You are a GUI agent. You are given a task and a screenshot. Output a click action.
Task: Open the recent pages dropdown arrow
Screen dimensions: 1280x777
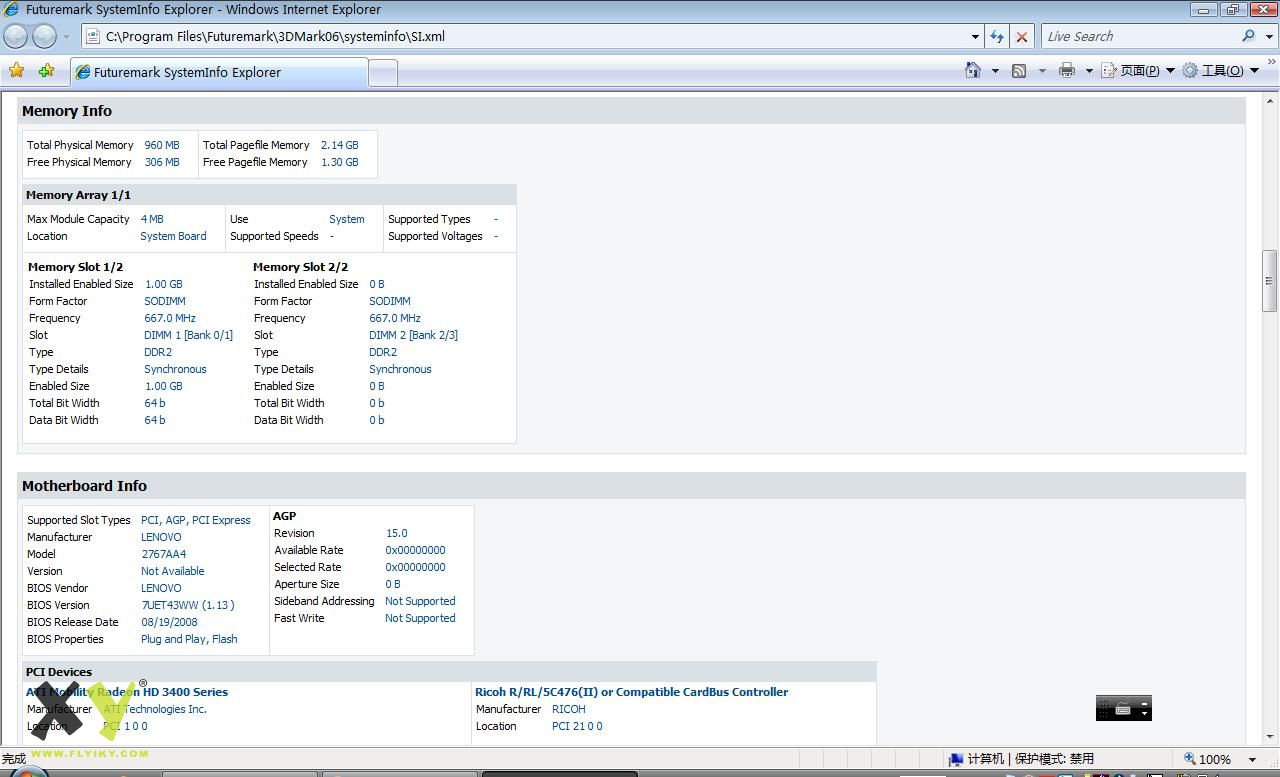click(66, 37)
